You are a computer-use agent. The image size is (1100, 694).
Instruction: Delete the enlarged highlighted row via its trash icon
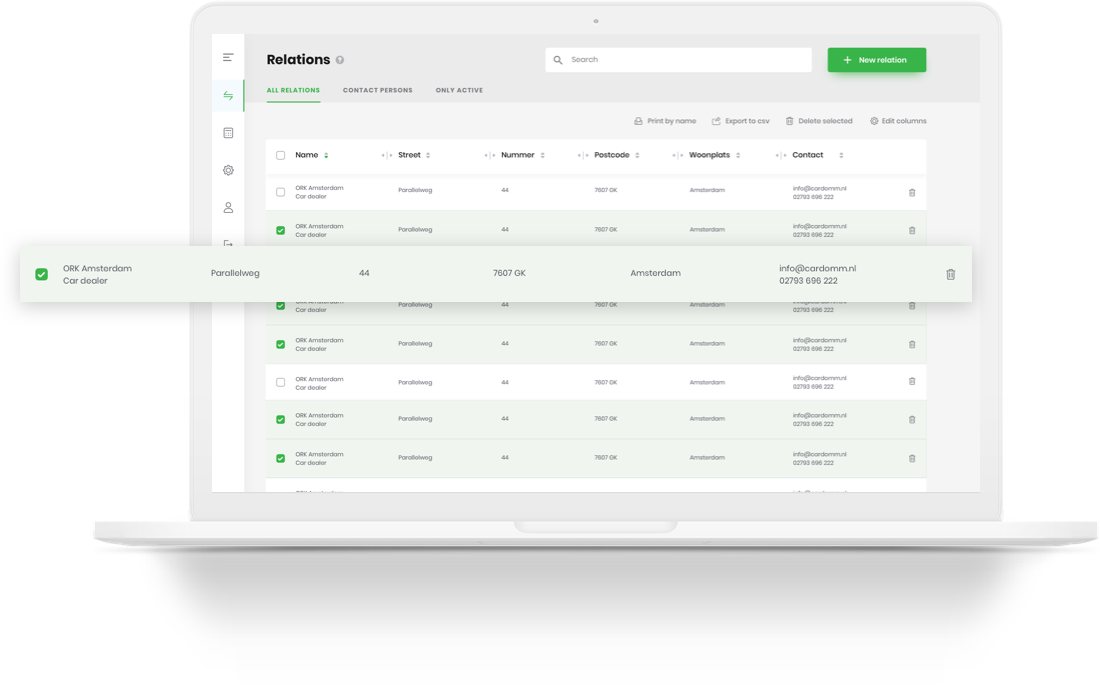(951, 274)
